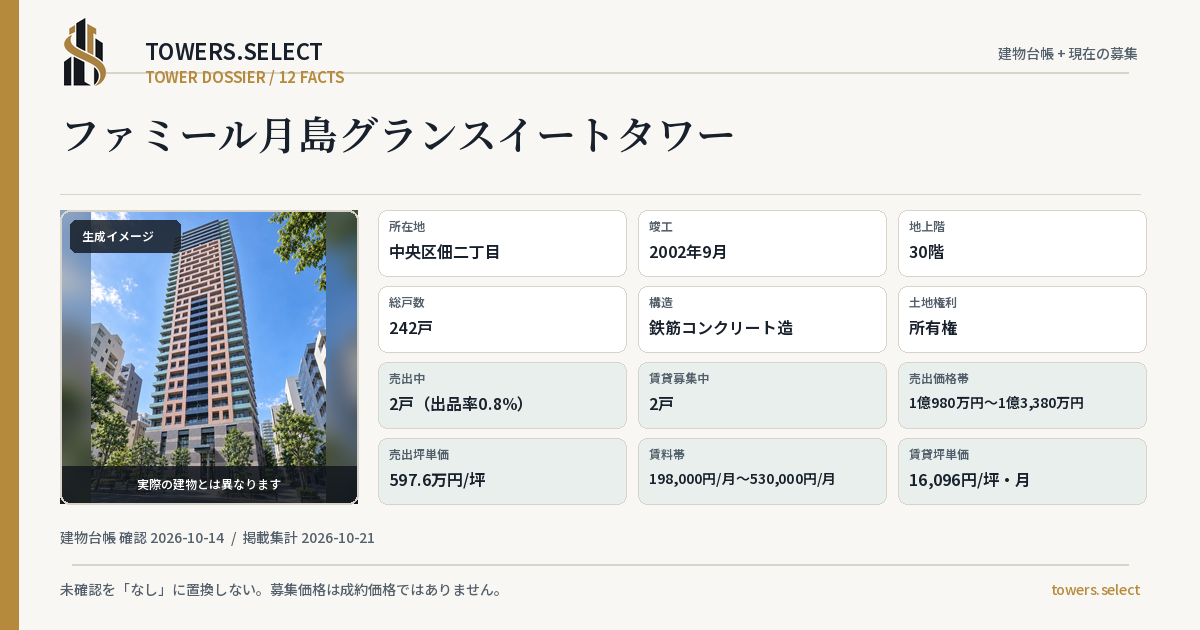This screenshot has width=1200, height=630.
Task: Select the land rights value '所有権'
Action: (933, 328)
